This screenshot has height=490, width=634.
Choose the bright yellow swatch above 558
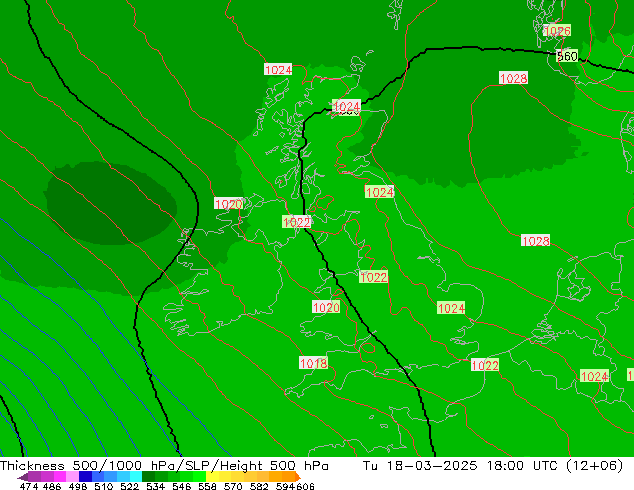[212, 476]
